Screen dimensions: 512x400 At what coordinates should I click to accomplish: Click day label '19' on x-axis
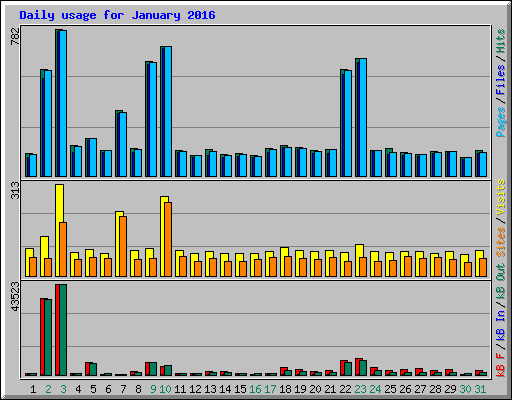[x=300, y=389]
